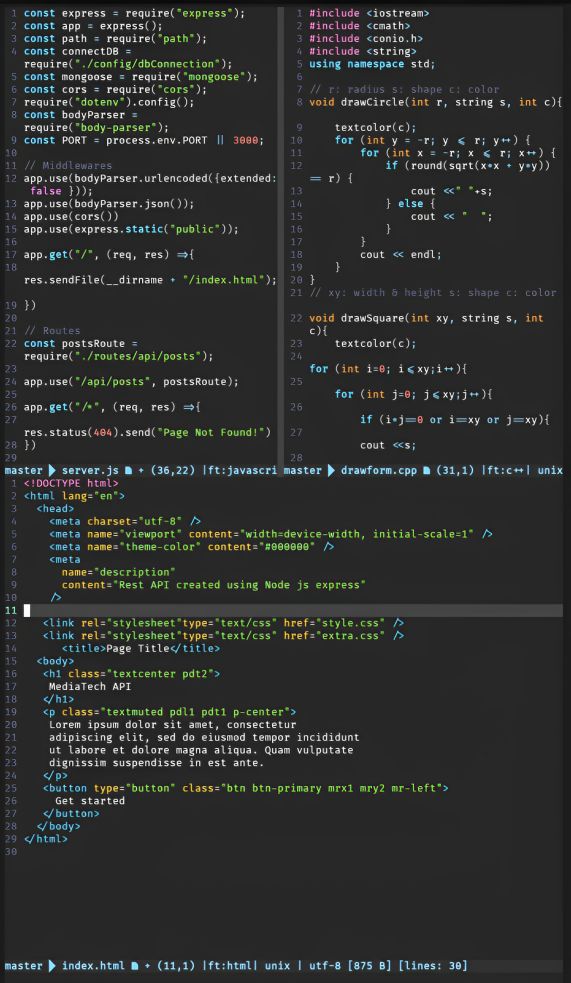Click the file icon after index.html in status line

(134, 965)
